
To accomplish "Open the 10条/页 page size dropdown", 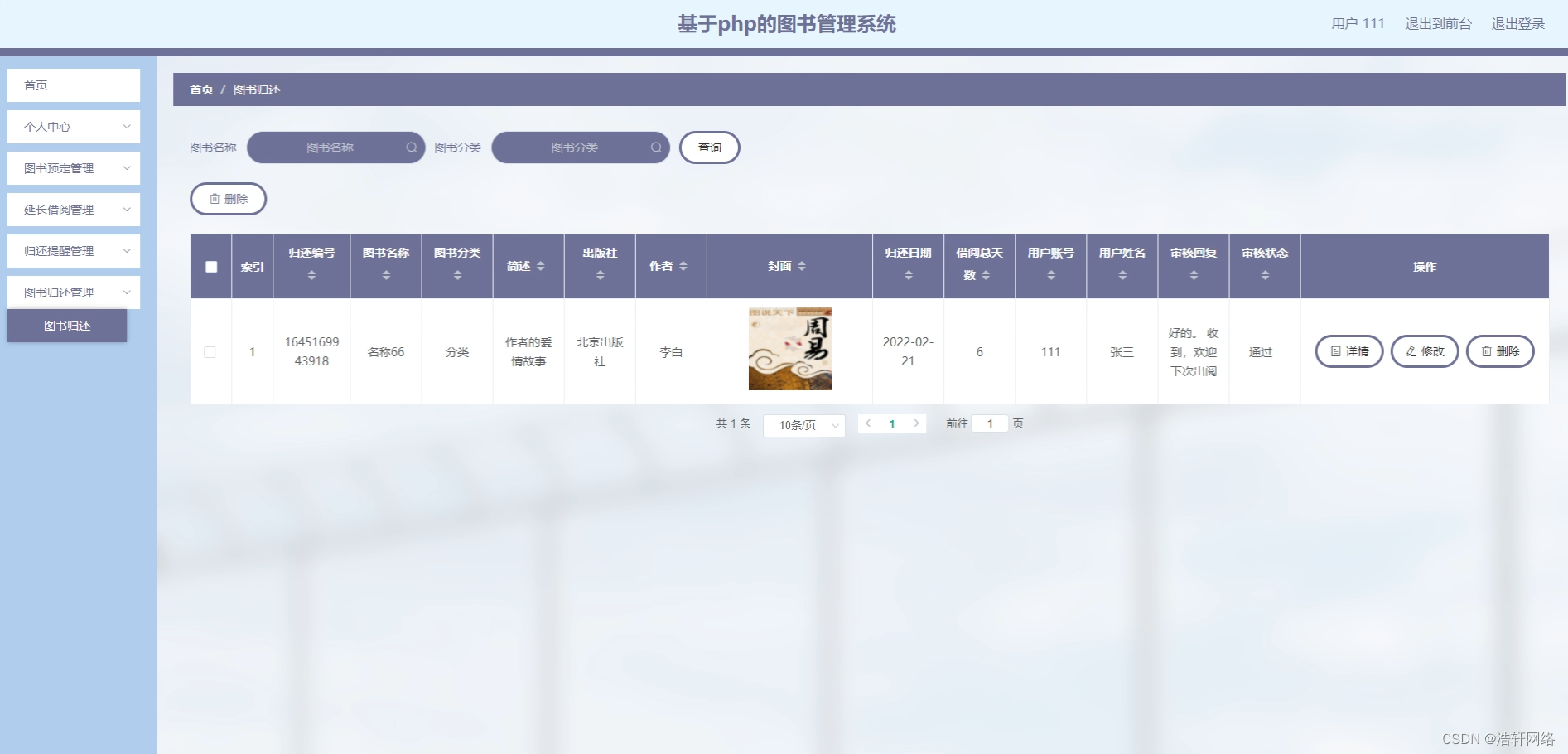I will [x=803, y=425].
